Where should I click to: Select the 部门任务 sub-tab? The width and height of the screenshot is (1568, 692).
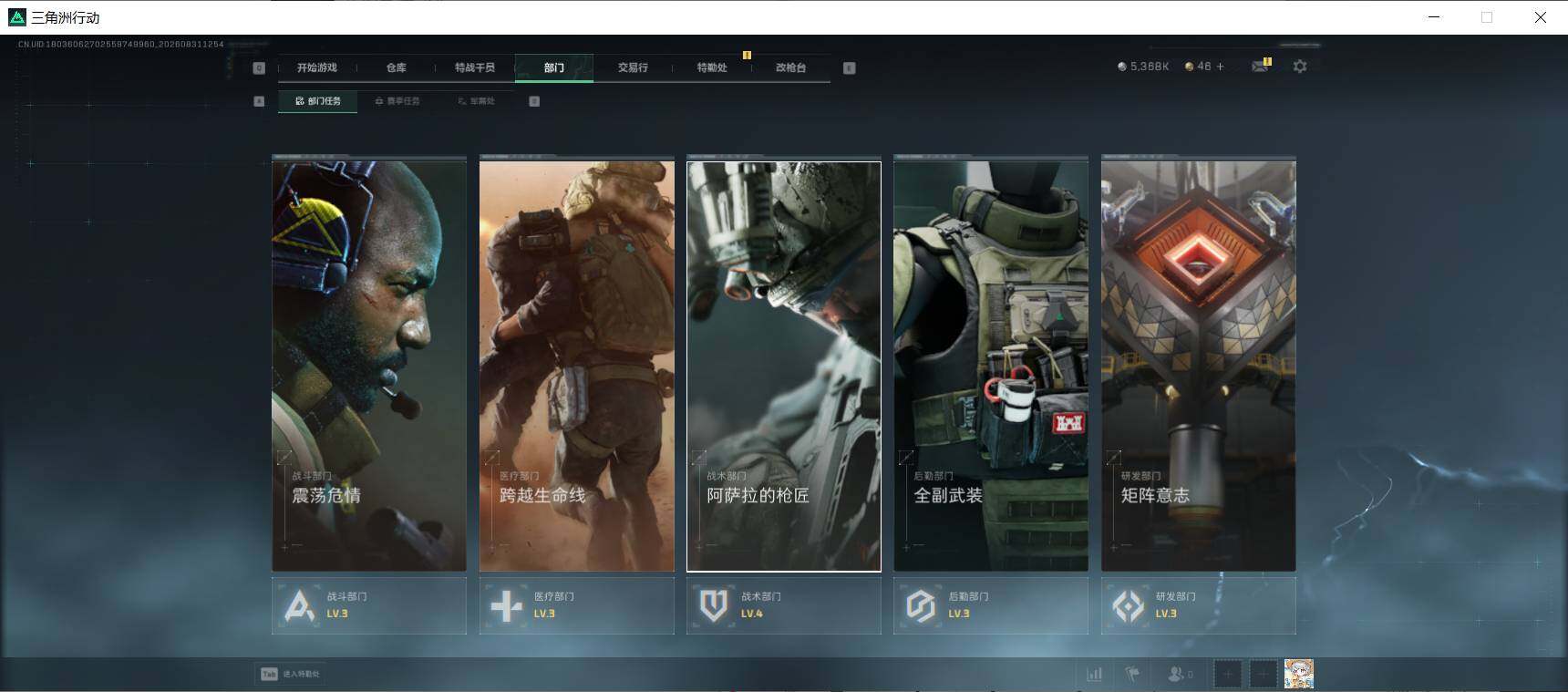(318, 101)
